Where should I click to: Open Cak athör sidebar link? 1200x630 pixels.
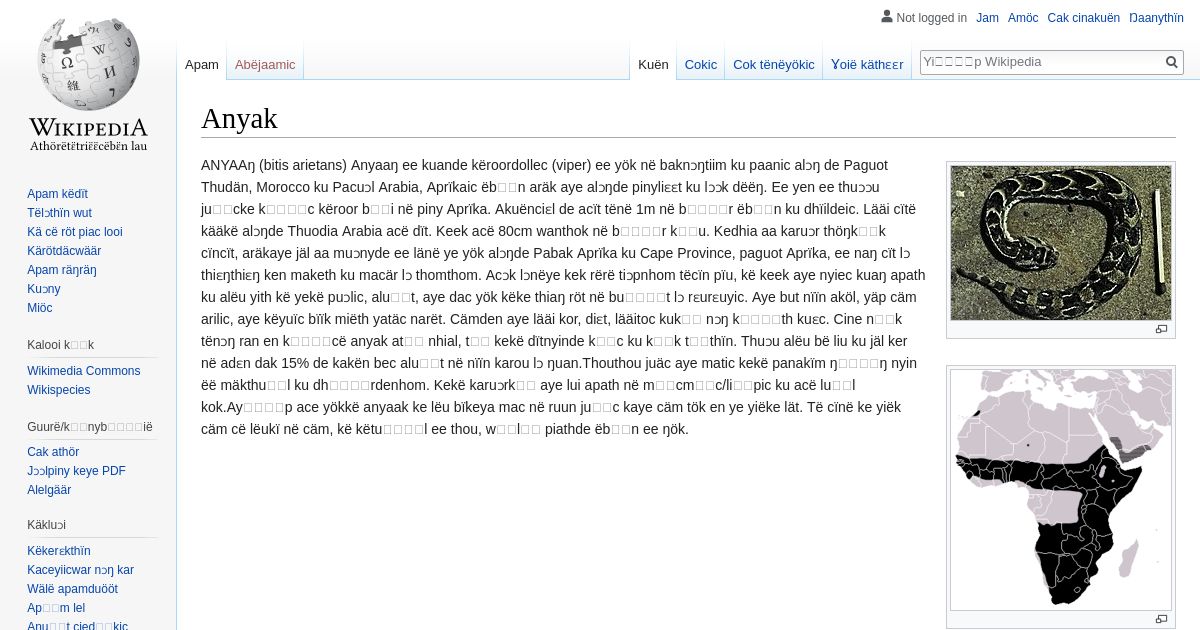[53, 452]
